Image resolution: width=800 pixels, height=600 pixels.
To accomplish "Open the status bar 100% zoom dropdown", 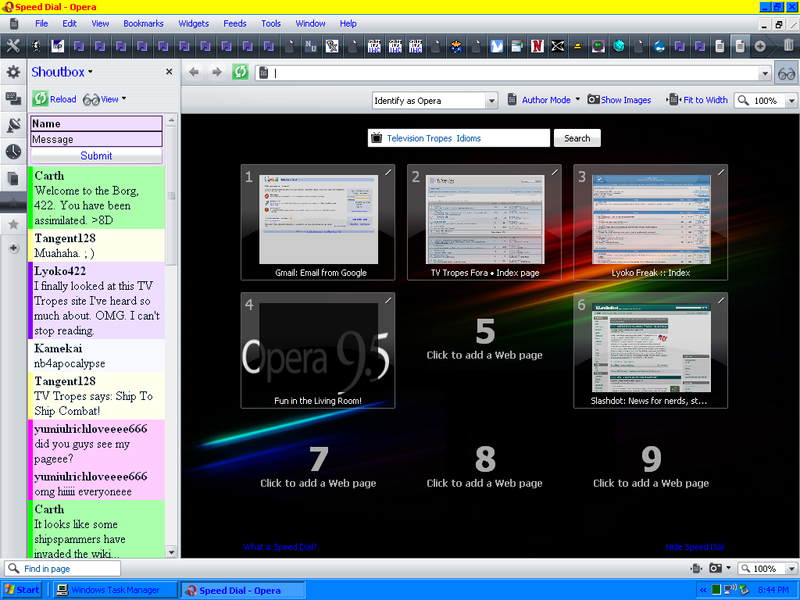I will point(791,568).
